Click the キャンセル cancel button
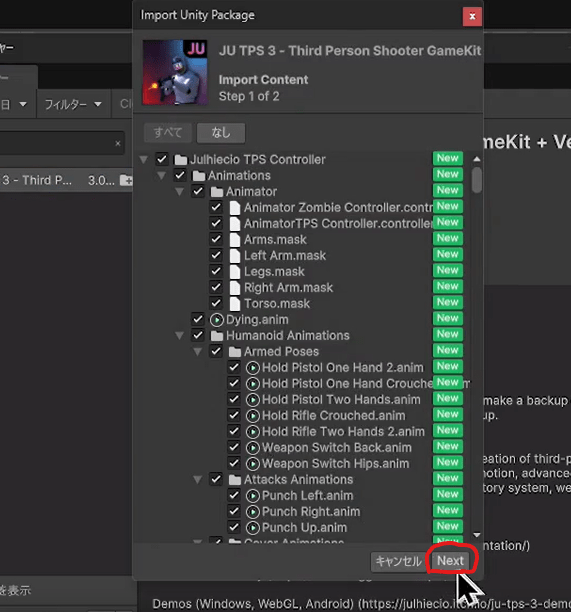 tap(398, 561)
